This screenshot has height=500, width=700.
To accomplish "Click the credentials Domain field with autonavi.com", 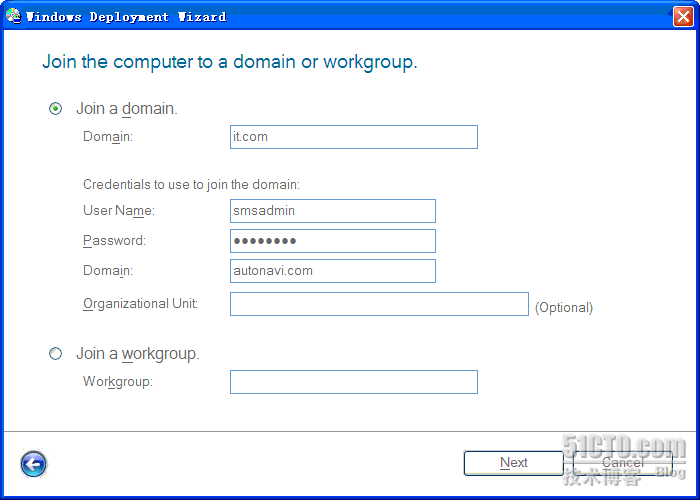I will (x=333, y=271).
